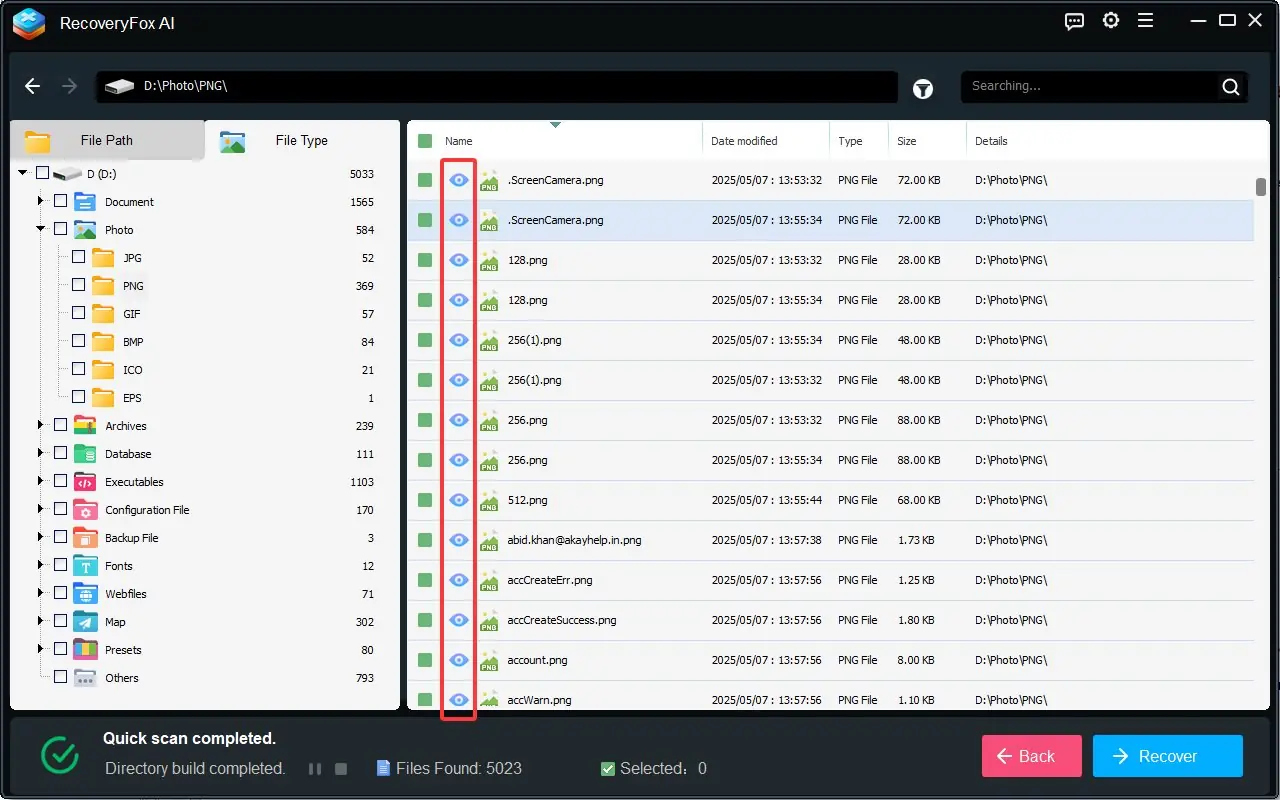Click the D:\Photo\PNG\ path field

[497, 87]
